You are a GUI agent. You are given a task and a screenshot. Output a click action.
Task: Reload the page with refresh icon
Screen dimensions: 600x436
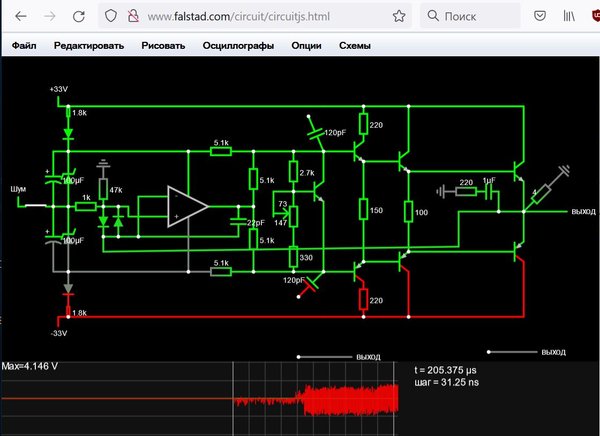(x=79, y=16)
